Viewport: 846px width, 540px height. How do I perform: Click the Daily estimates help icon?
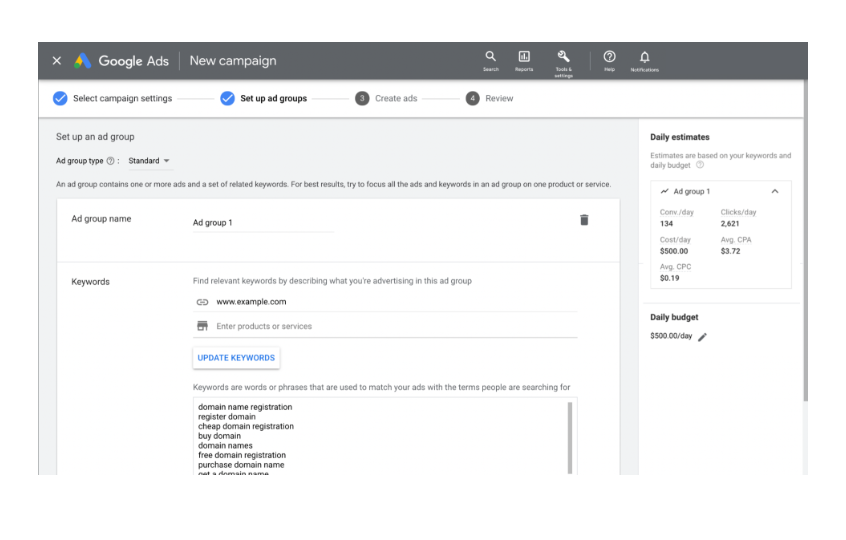pos(700,165)
